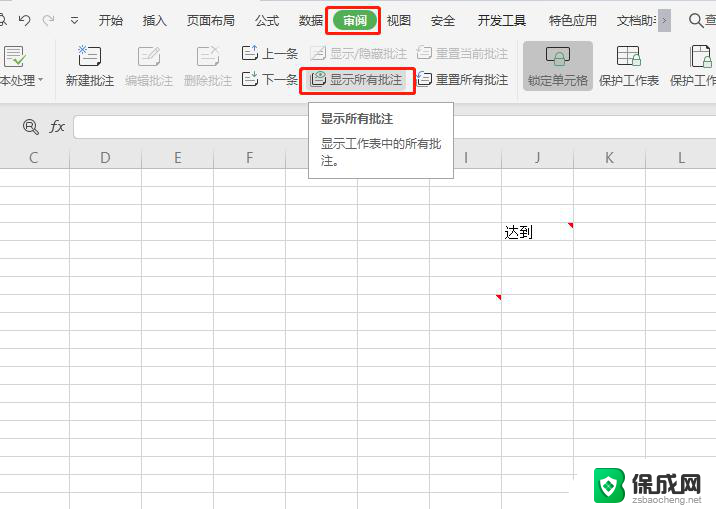Click 重置所有批注 button

click(x=462, y=79)
